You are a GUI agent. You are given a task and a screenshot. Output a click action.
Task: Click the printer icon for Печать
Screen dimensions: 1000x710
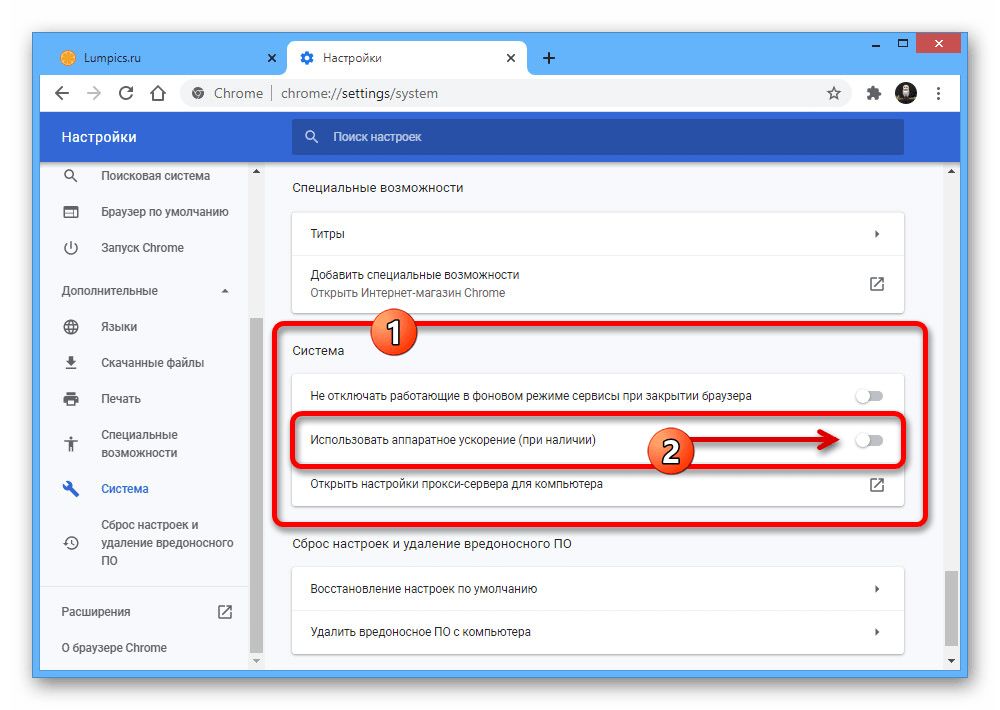pos(71,399)
